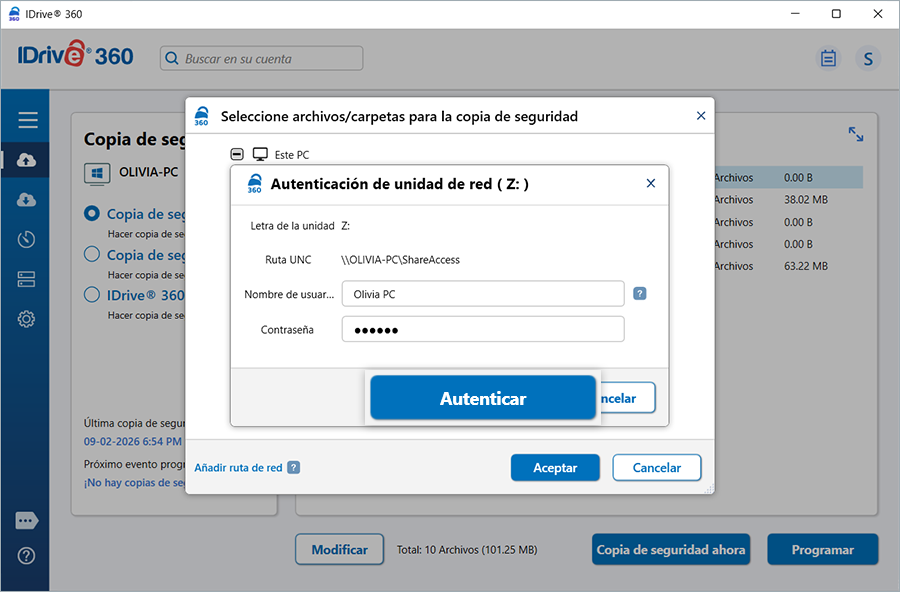The width and height of the screenshot is (900, 592).
Task: Click the OLIVIA-PC computer name
Action: (x=149, y=172)
